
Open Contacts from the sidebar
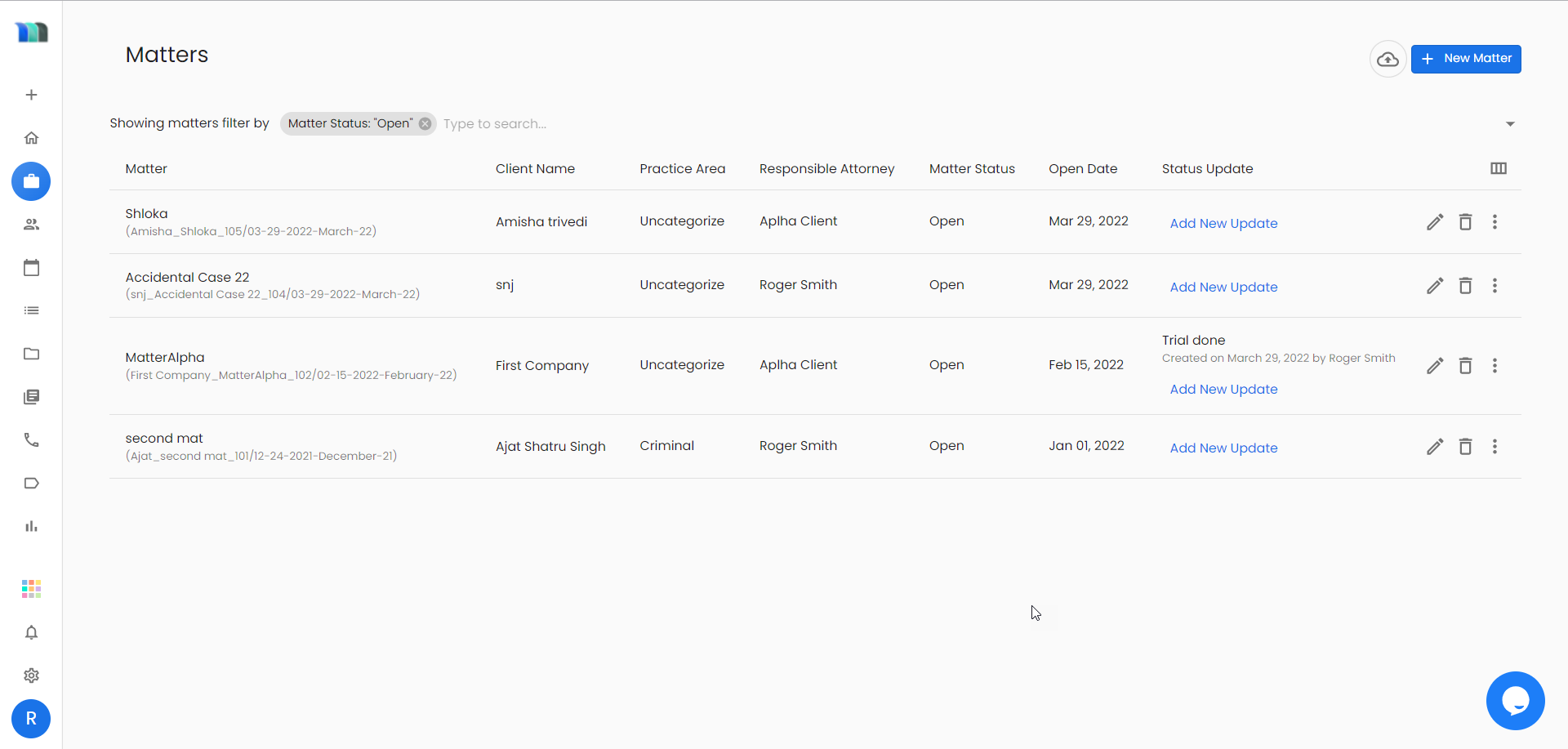[31, 225]
